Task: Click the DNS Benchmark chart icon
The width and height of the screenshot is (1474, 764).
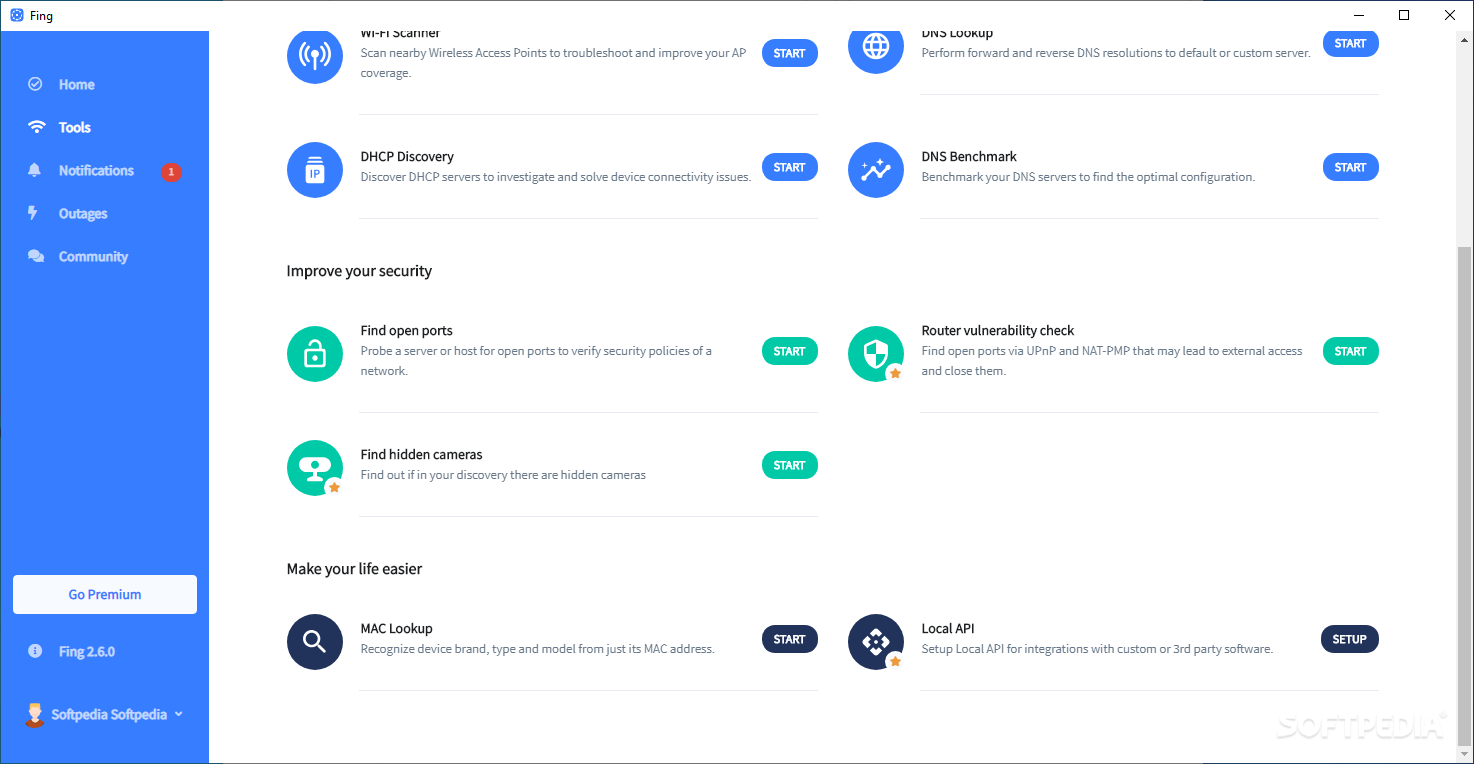Action: point(876,170)
